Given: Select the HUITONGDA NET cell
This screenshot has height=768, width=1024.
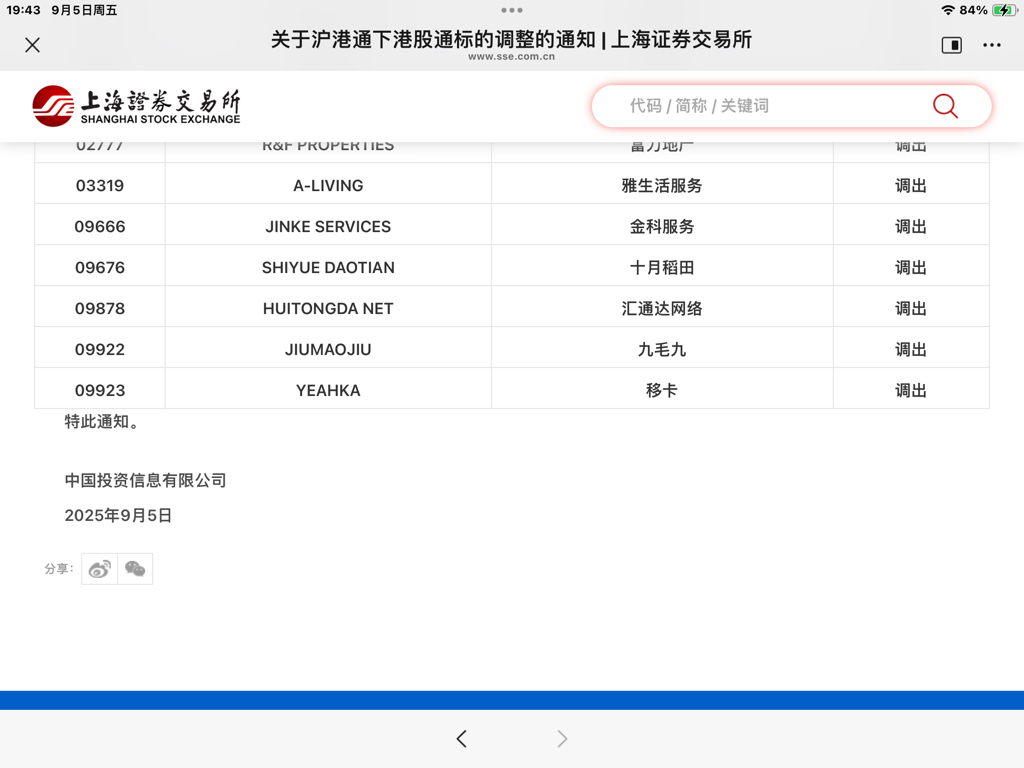Looking at the screenshot, I should [x=328, y=308].
